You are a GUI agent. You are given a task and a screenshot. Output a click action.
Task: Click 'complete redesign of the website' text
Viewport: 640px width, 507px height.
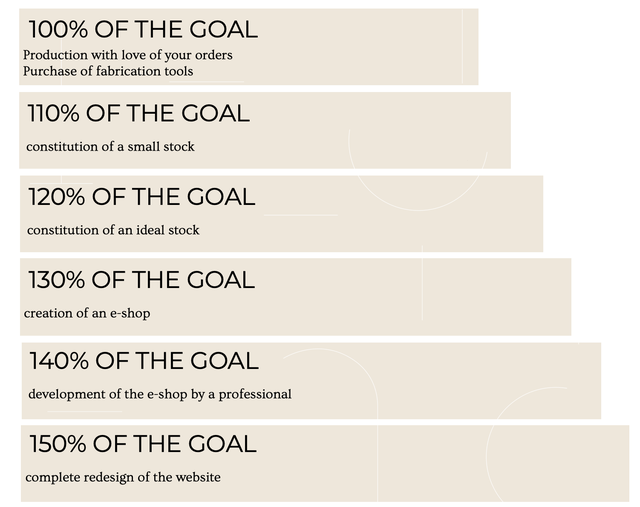pos(123,477)
